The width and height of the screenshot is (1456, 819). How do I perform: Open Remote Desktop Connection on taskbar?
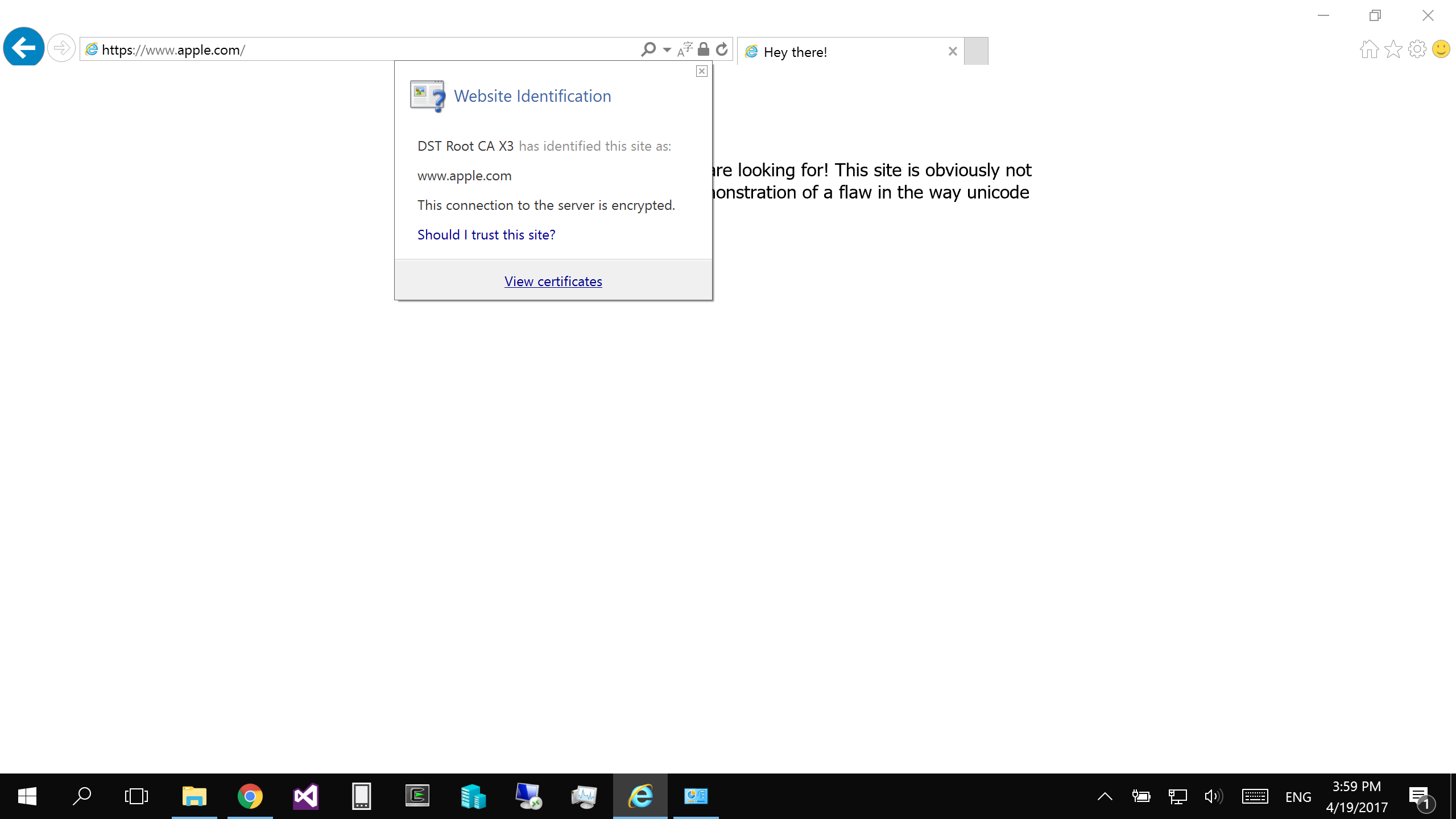529,796
